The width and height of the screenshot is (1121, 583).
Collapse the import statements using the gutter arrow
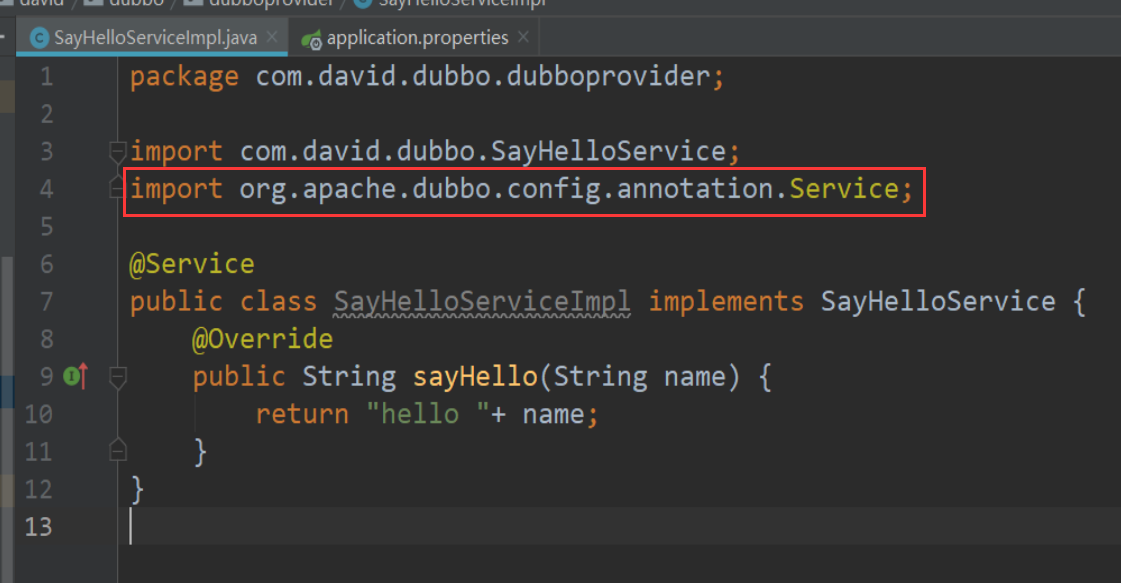[117, 150]
